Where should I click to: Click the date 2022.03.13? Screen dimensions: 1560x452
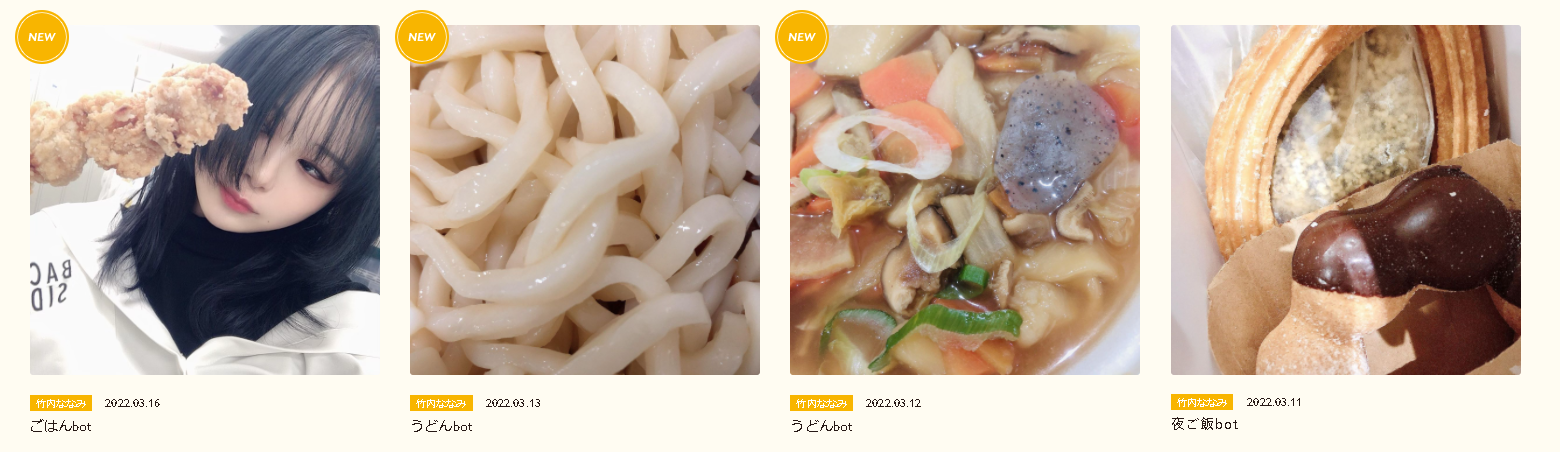(512, 403)
